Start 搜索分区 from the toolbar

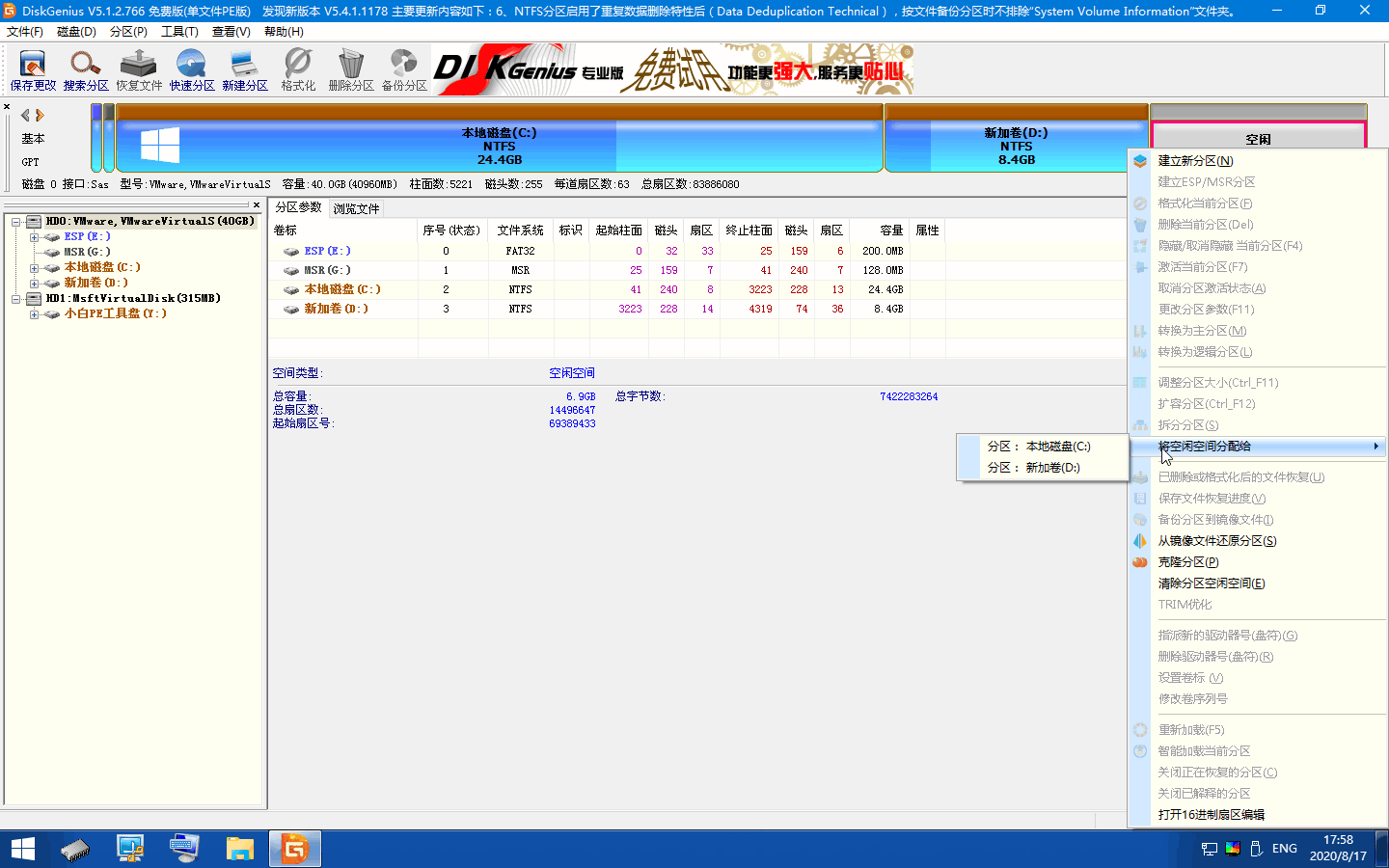[x=86, y=71]
